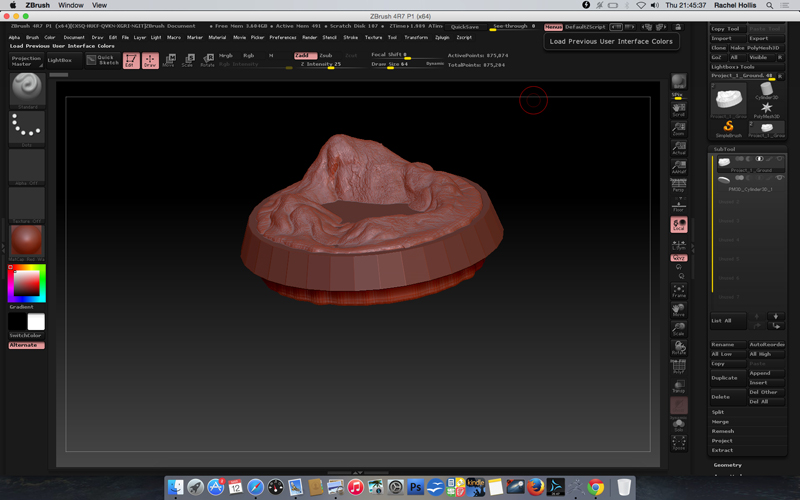Open the Transform menu
The image size is (800, 500).
point(416,37)
